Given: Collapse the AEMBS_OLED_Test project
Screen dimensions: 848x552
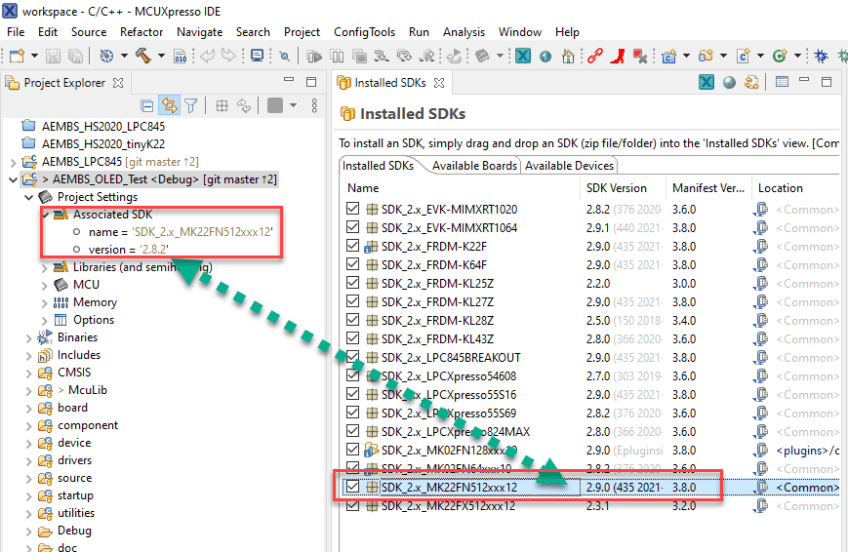Looking at the screenshot, I should click(x=12, y=180).
